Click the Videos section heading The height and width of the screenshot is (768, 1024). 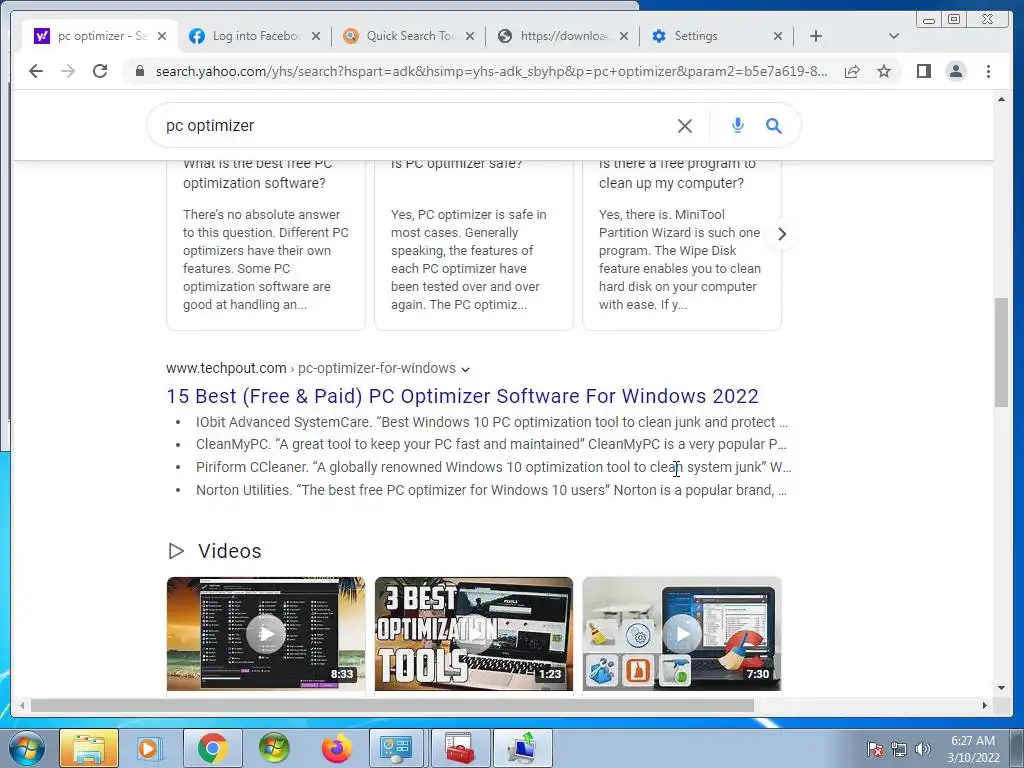[x=229, y=551]
